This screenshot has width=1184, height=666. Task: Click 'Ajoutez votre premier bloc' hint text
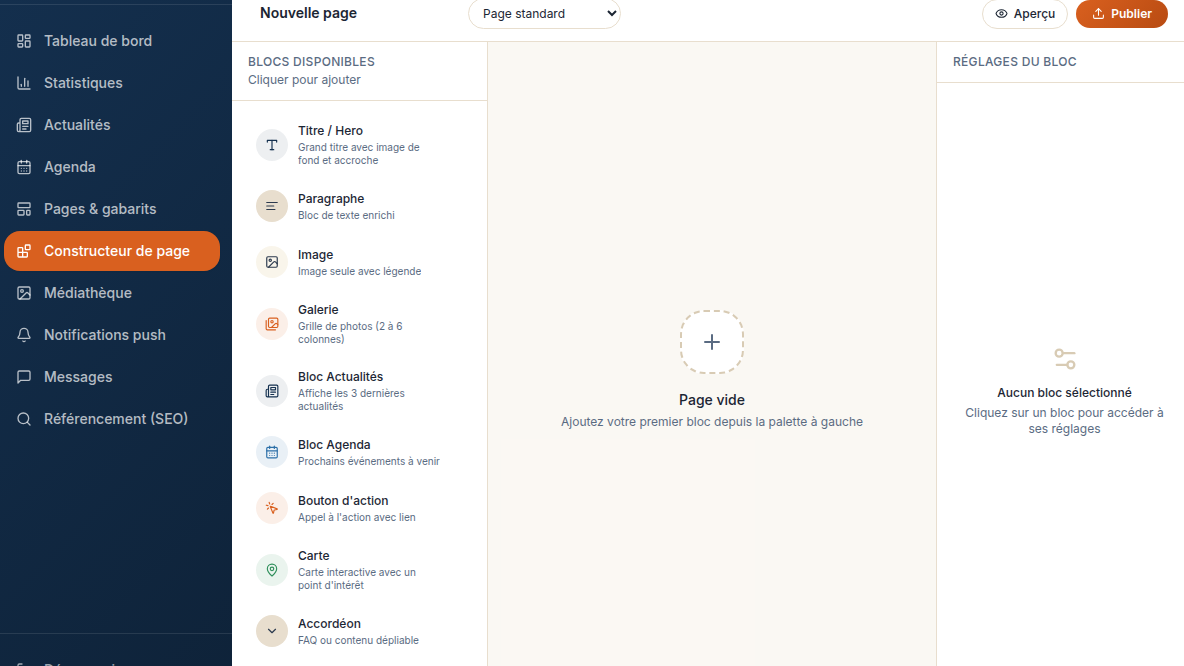[711, 422]
